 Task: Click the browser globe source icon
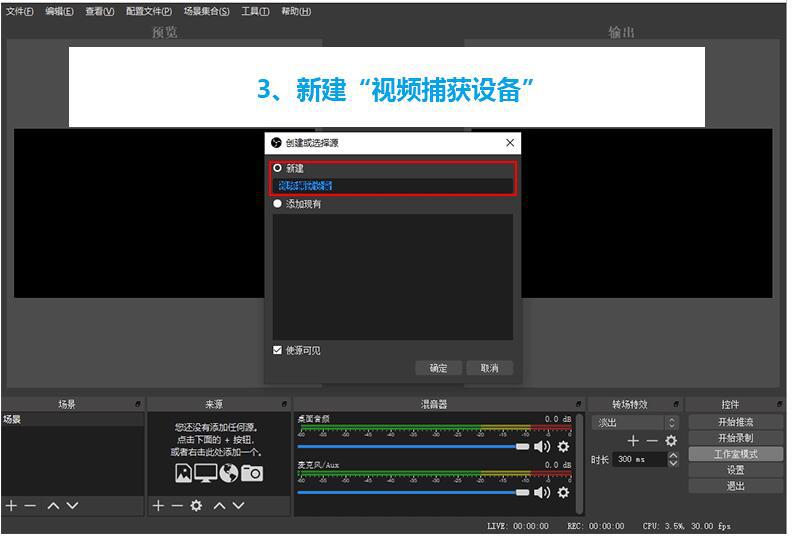click(229, 473)
